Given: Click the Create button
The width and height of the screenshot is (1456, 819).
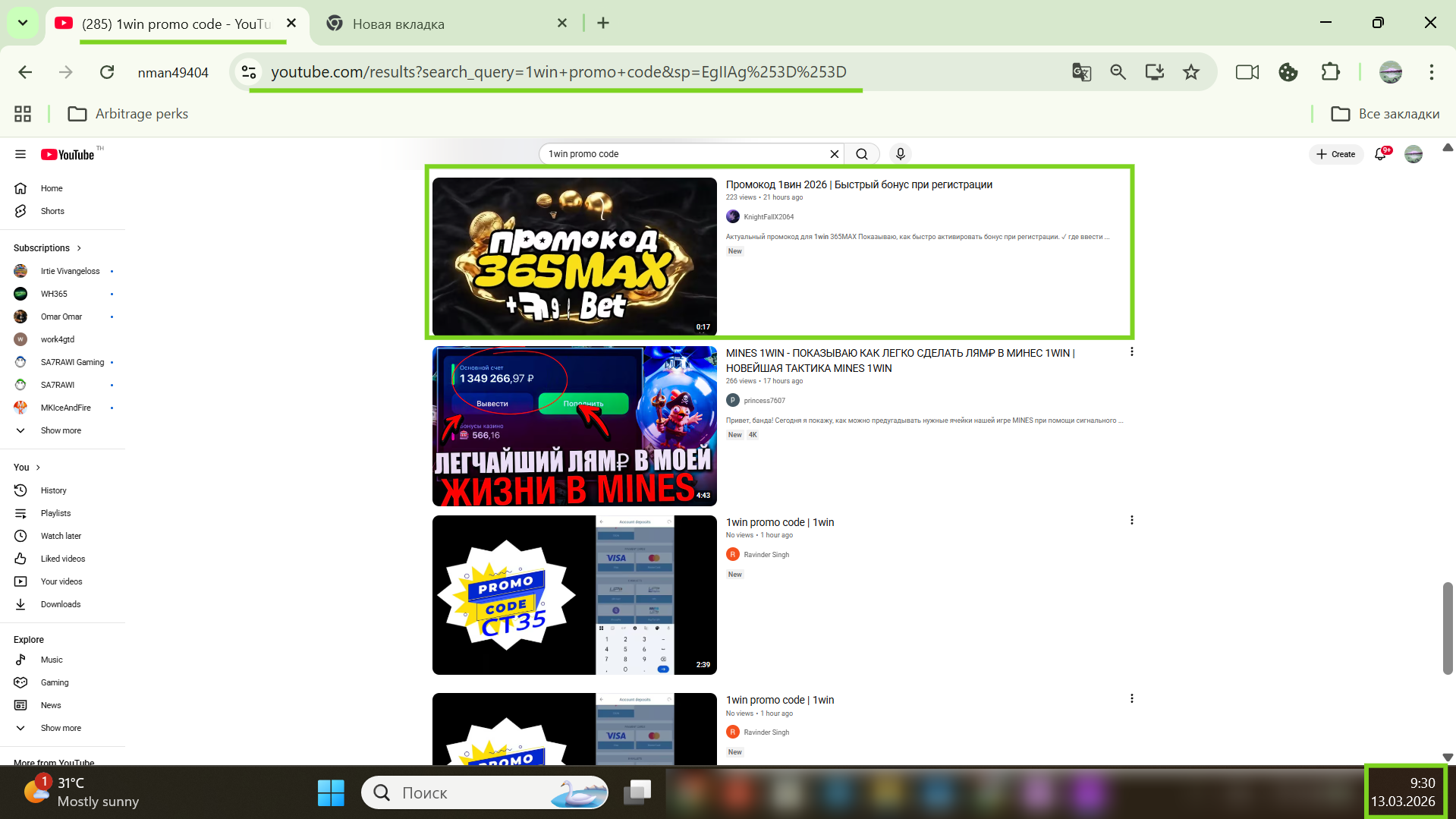Looking at the screenshot, I should pyautogui.click(x=1336, y=154).
